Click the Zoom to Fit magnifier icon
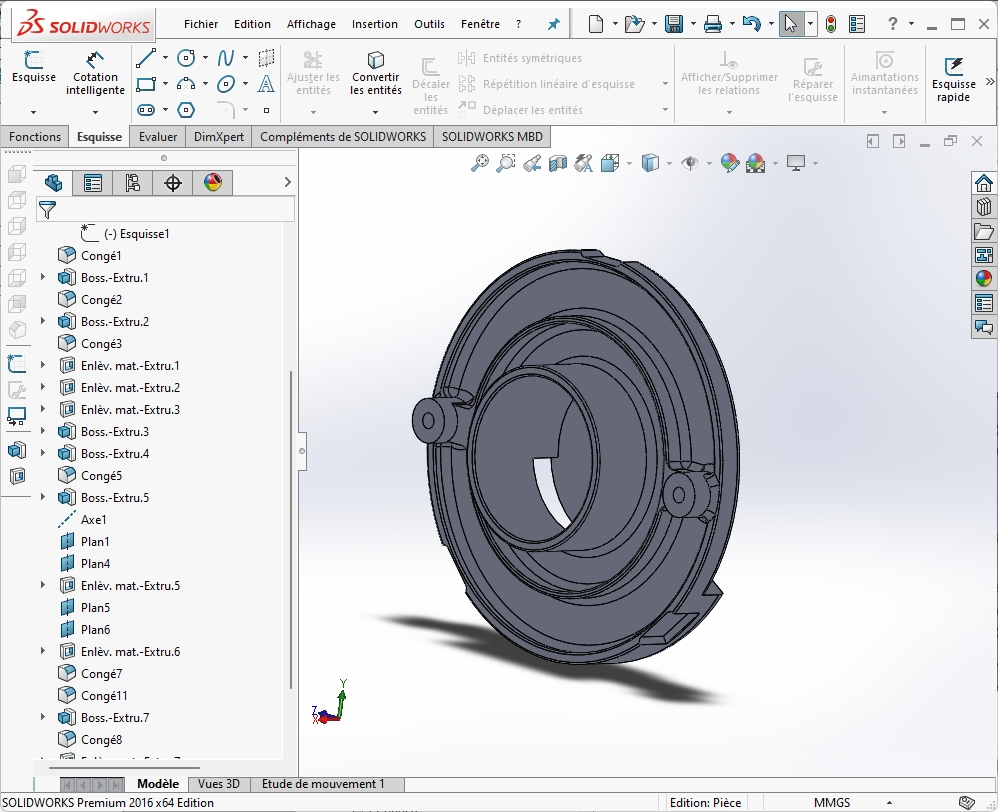Viewport: 998px width, 812px height. coord(480,163)
